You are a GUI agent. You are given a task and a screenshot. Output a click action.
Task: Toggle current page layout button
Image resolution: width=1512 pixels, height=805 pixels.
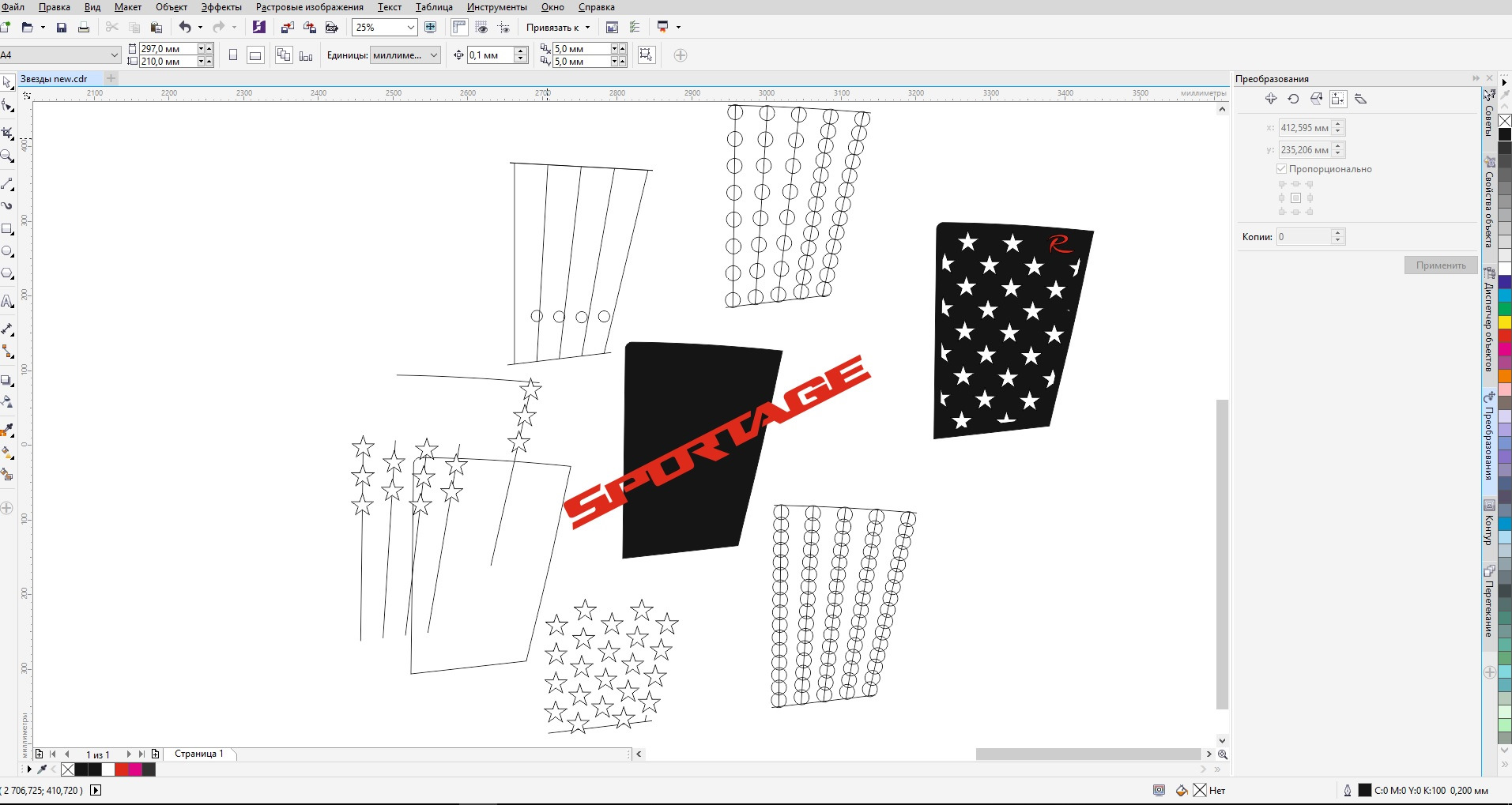[x=306, y=55]
